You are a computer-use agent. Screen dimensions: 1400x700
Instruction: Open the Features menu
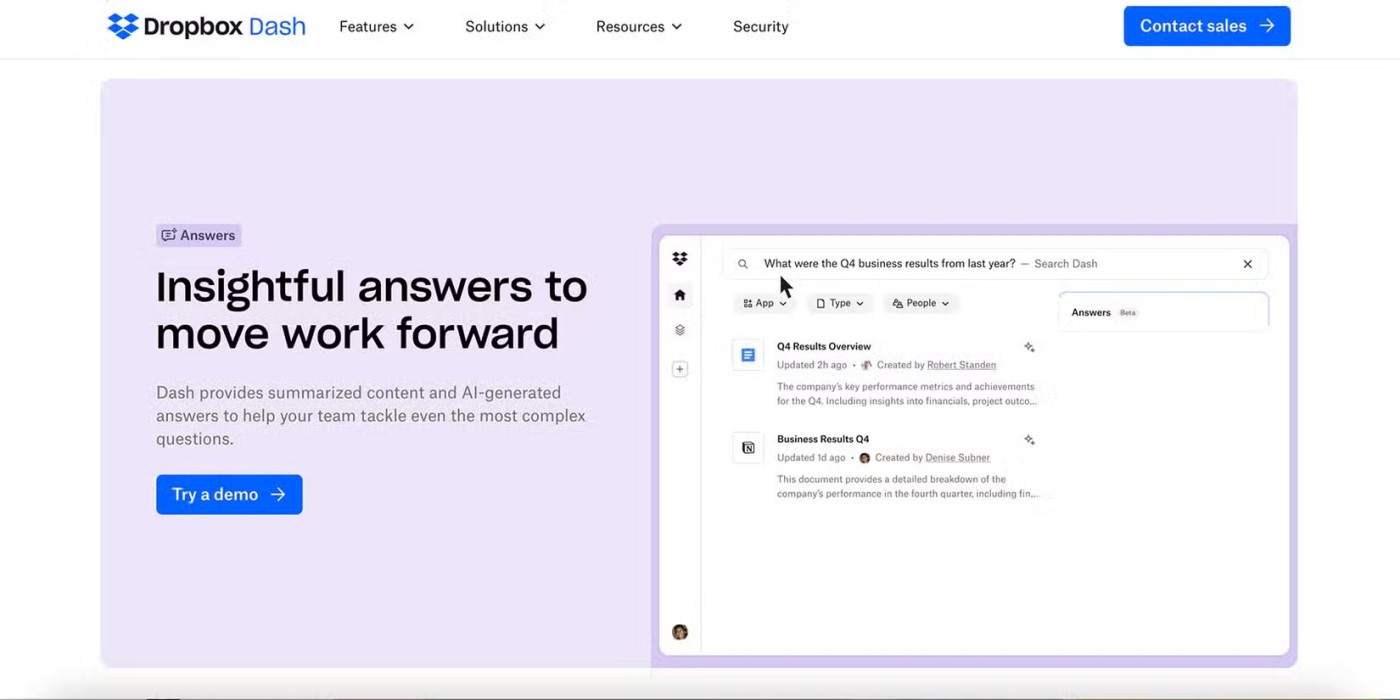point(376,27)
